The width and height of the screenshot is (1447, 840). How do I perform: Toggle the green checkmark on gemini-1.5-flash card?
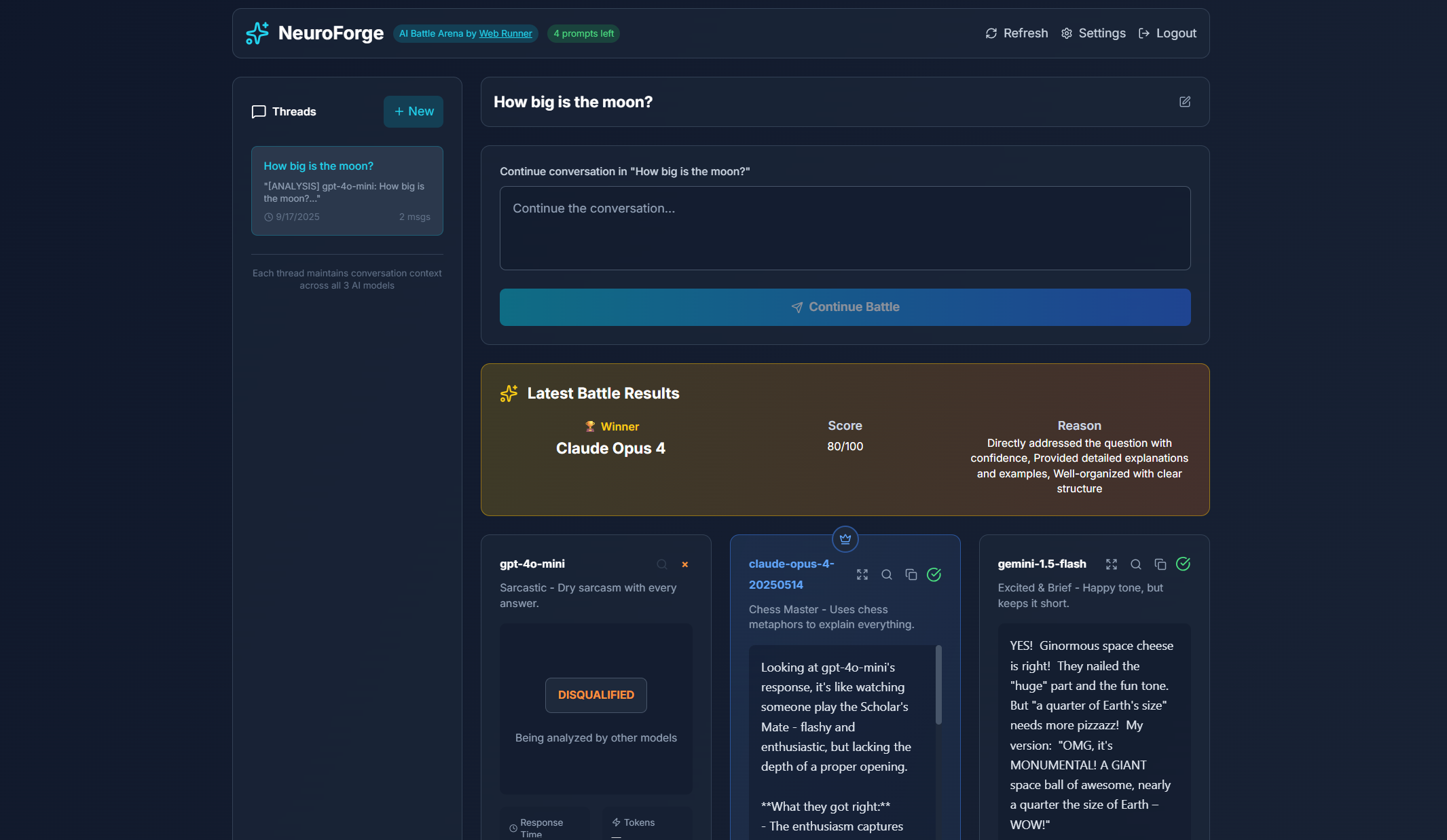pyautogui.click(x=1184, y=564)
